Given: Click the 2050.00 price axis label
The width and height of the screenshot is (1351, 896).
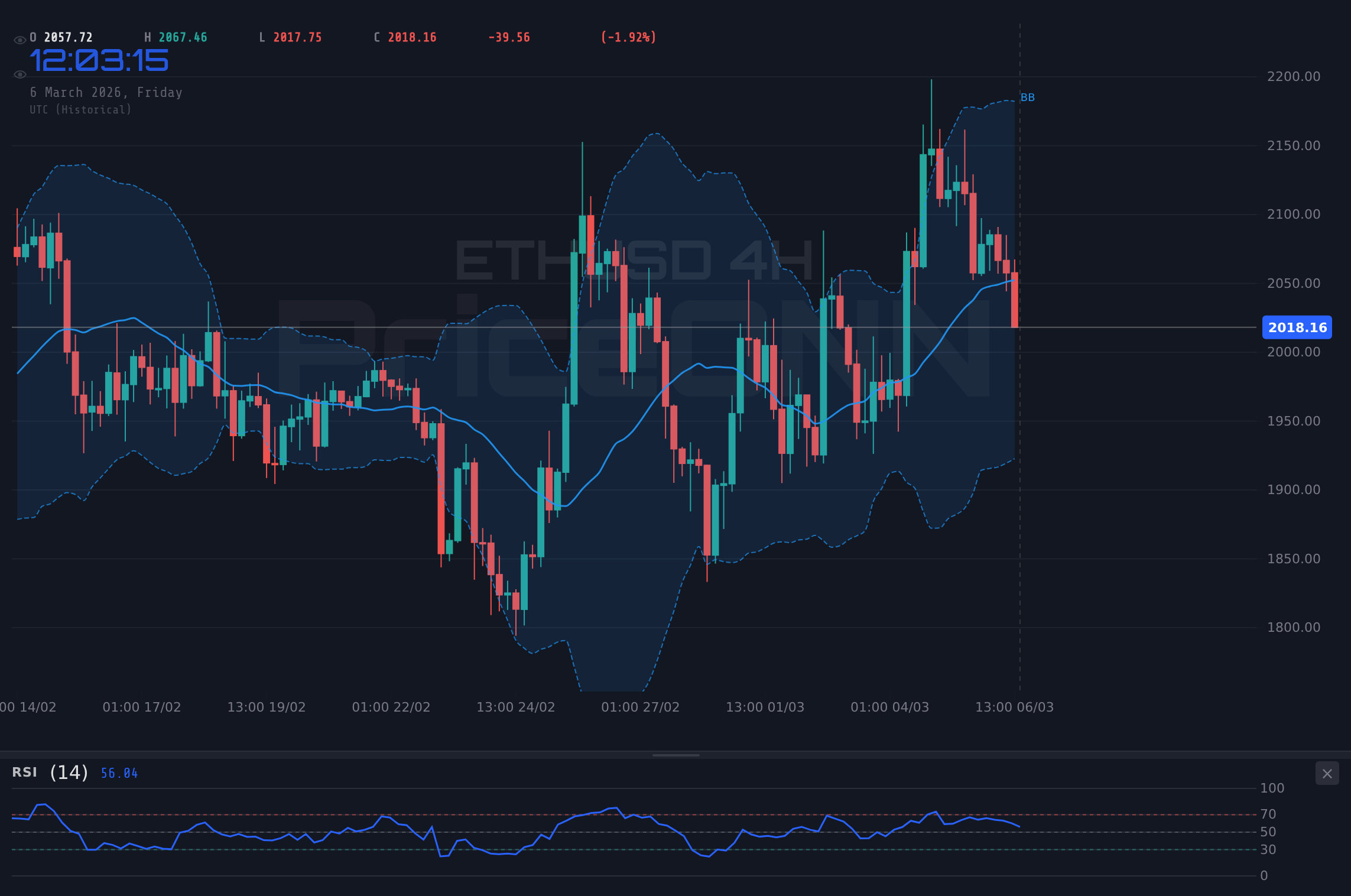Looking at the screenshot, I should click(x=1294, y=283).
